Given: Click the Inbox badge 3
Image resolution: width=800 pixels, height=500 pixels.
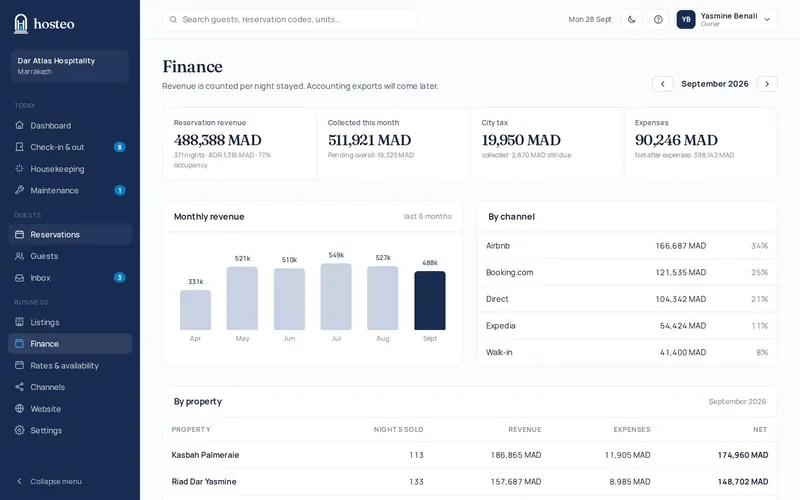Looking at the screenshot, I should (x=119, y=278).
